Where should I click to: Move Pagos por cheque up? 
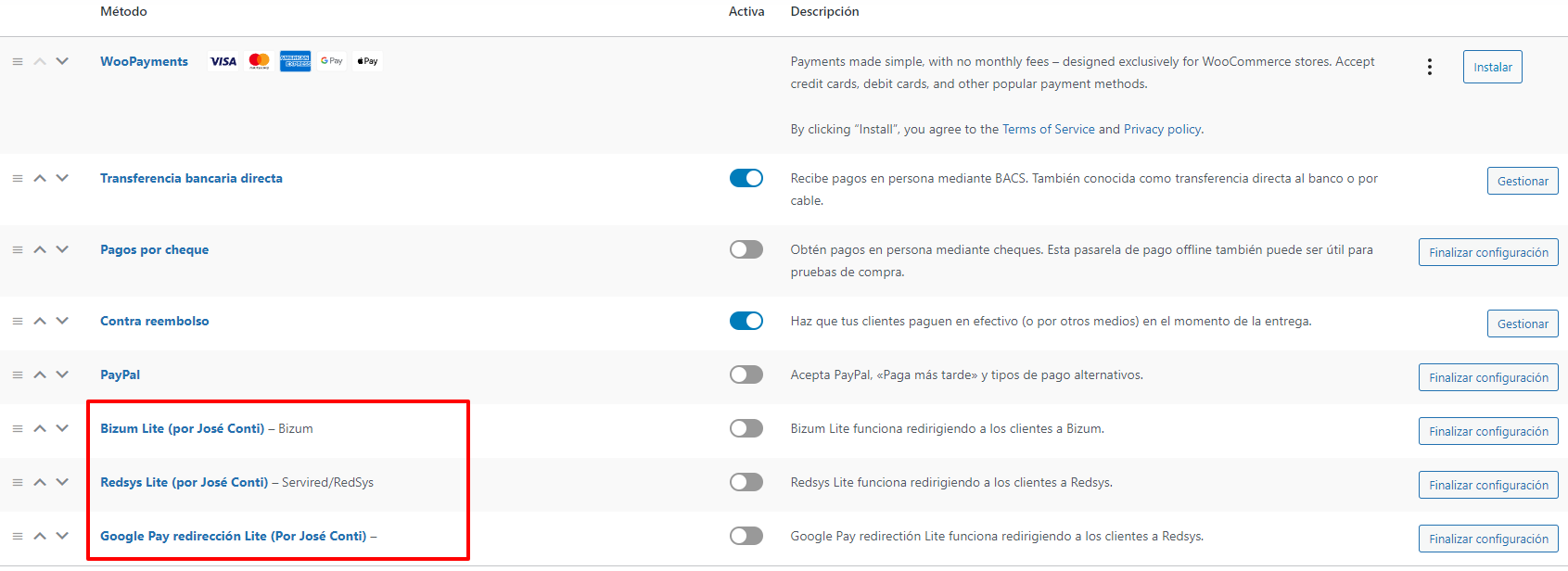40,249
